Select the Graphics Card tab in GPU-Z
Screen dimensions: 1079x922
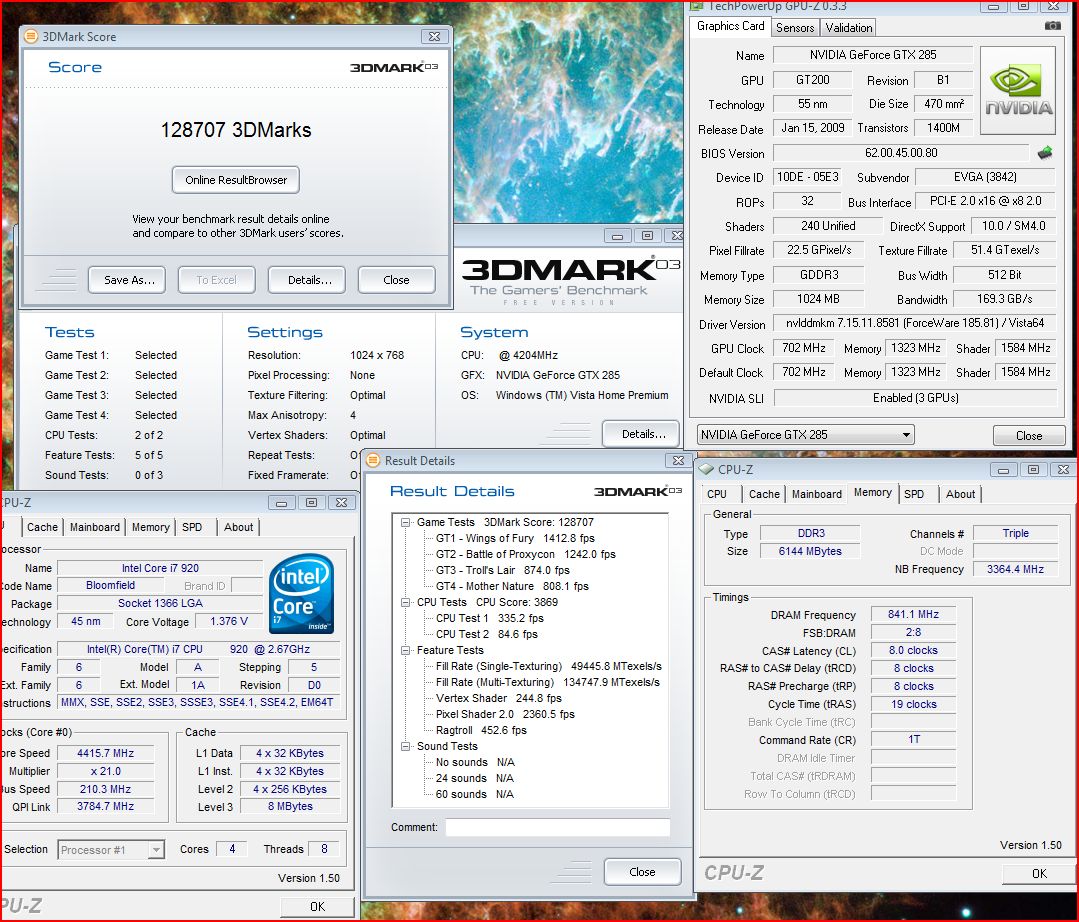coord(730,26)
